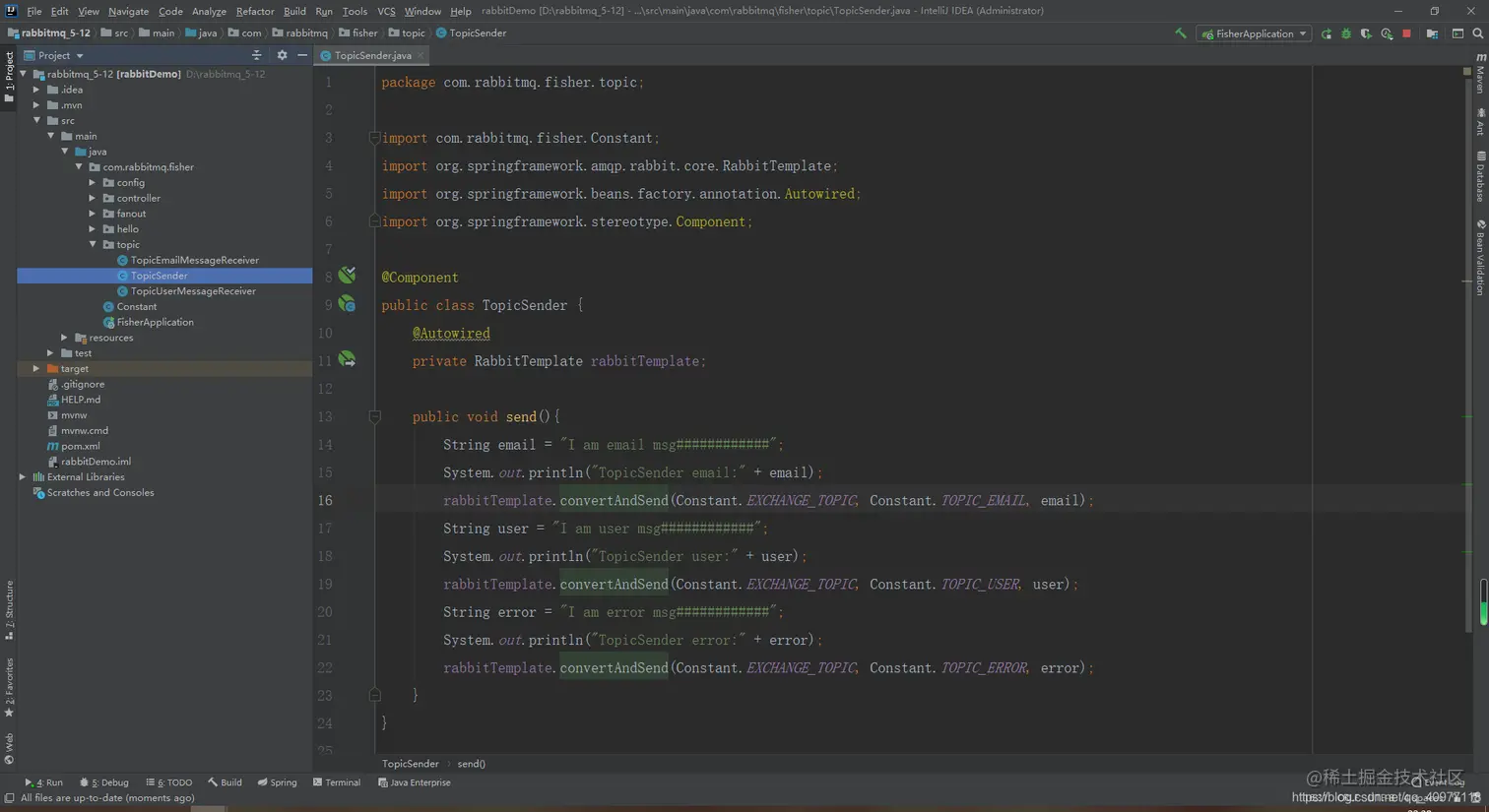
Task: Collapse the rabbitmq_5-12 root node
Action: point(24,74)
